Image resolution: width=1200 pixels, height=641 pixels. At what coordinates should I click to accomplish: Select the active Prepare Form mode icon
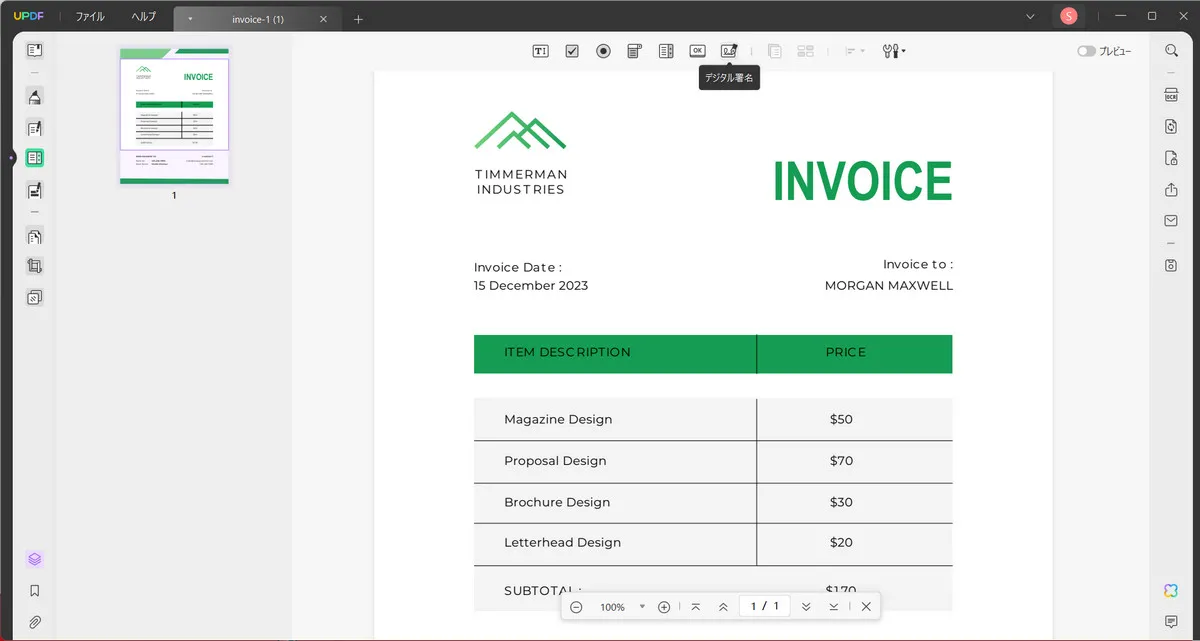[x=35, y=158]
